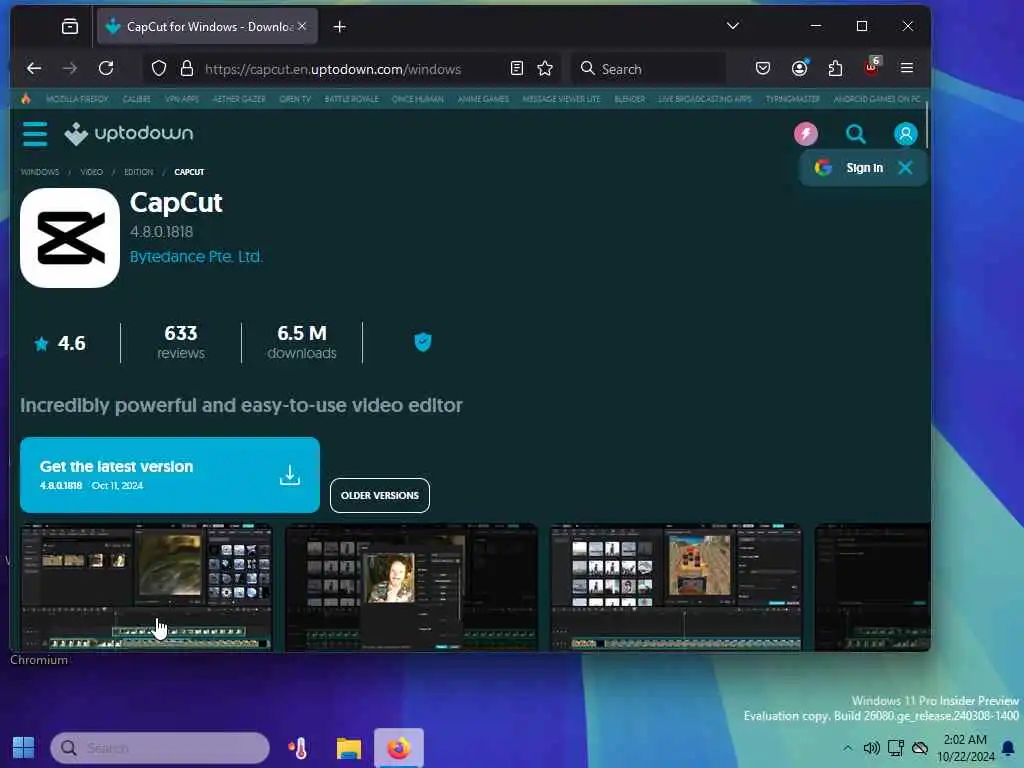The height and width of the screenshot is (768, 1024).
Task: Click the 6.5 M downloads stat
Action: point(302,342)
